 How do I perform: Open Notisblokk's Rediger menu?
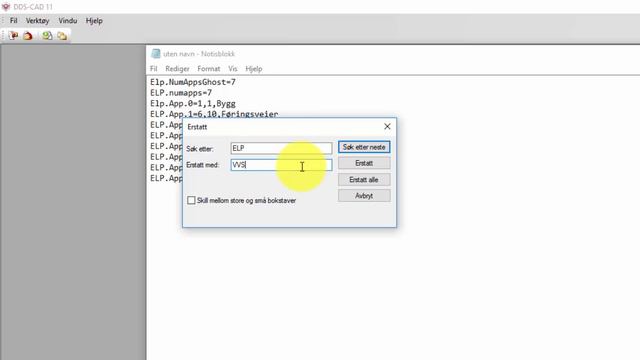click(x=178, y=69)
